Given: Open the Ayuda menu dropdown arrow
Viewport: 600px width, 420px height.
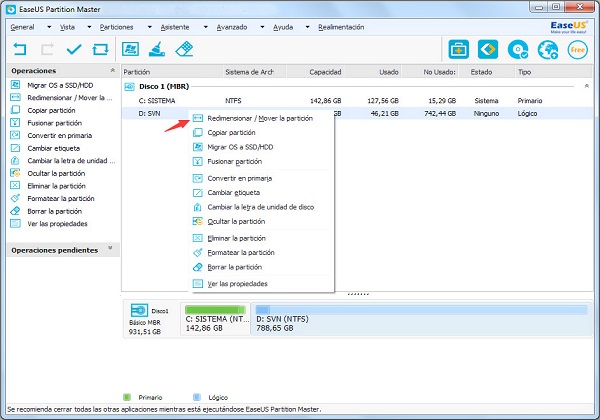Looking at the screenshot, I should (x=307, y=27).
